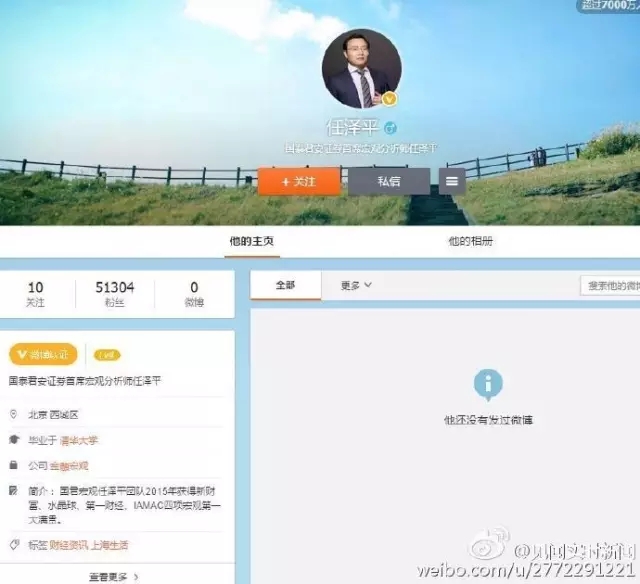
Task: Click the edit note icon by 简介
Action: [13, 490]
